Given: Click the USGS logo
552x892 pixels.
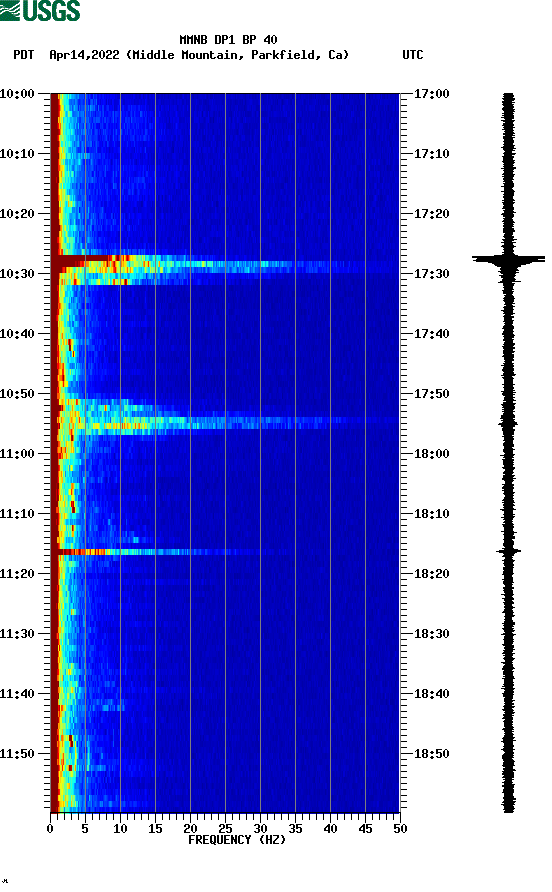Looking at the screenshot, I should coord(40,10).
